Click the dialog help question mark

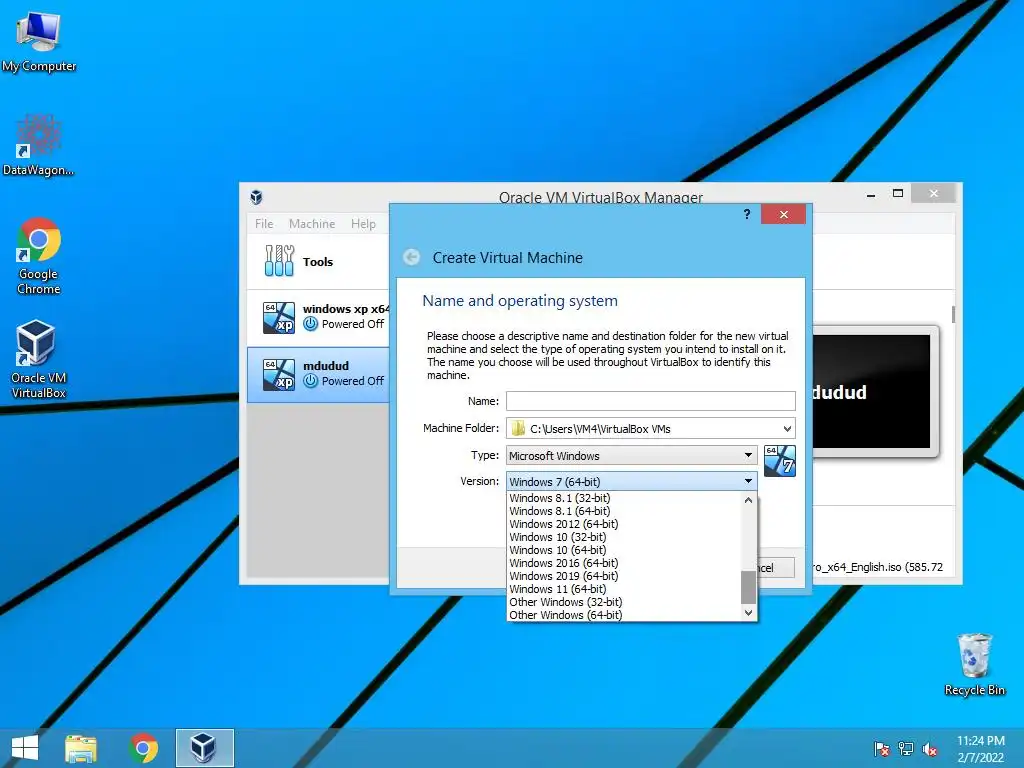click(x=746, y=214)
